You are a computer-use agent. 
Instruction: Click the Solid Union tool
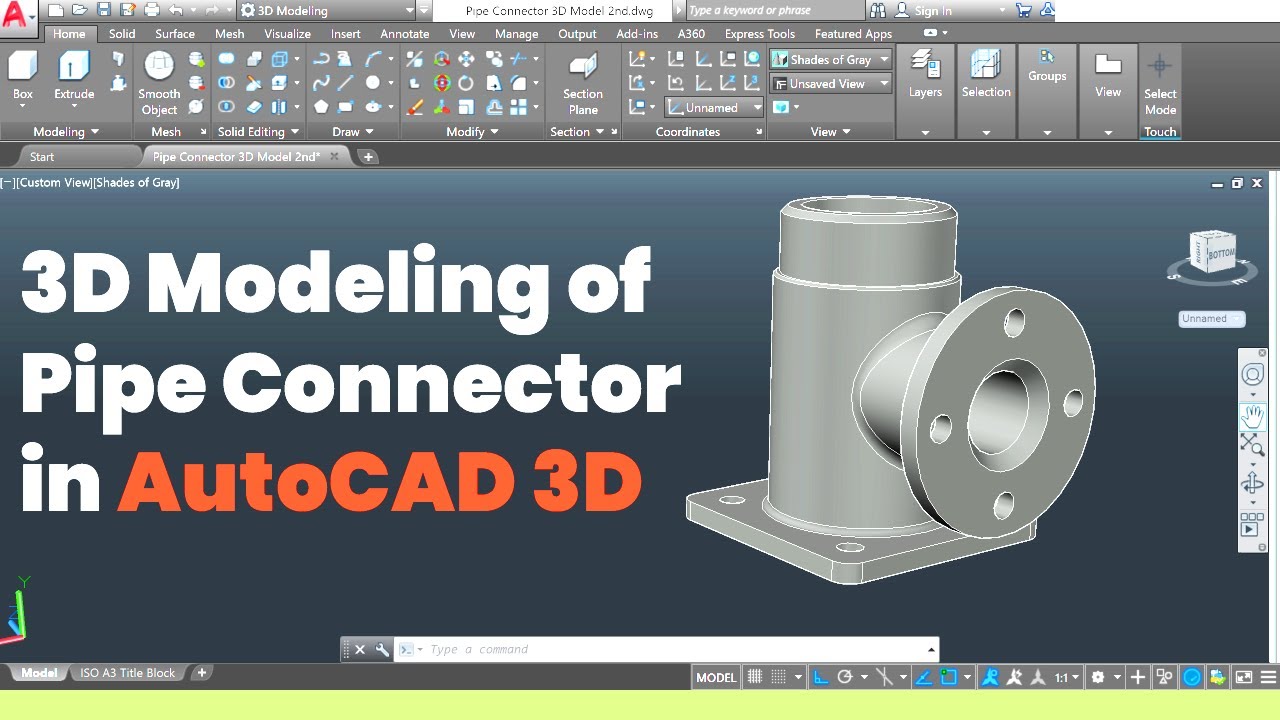[227, 58]
